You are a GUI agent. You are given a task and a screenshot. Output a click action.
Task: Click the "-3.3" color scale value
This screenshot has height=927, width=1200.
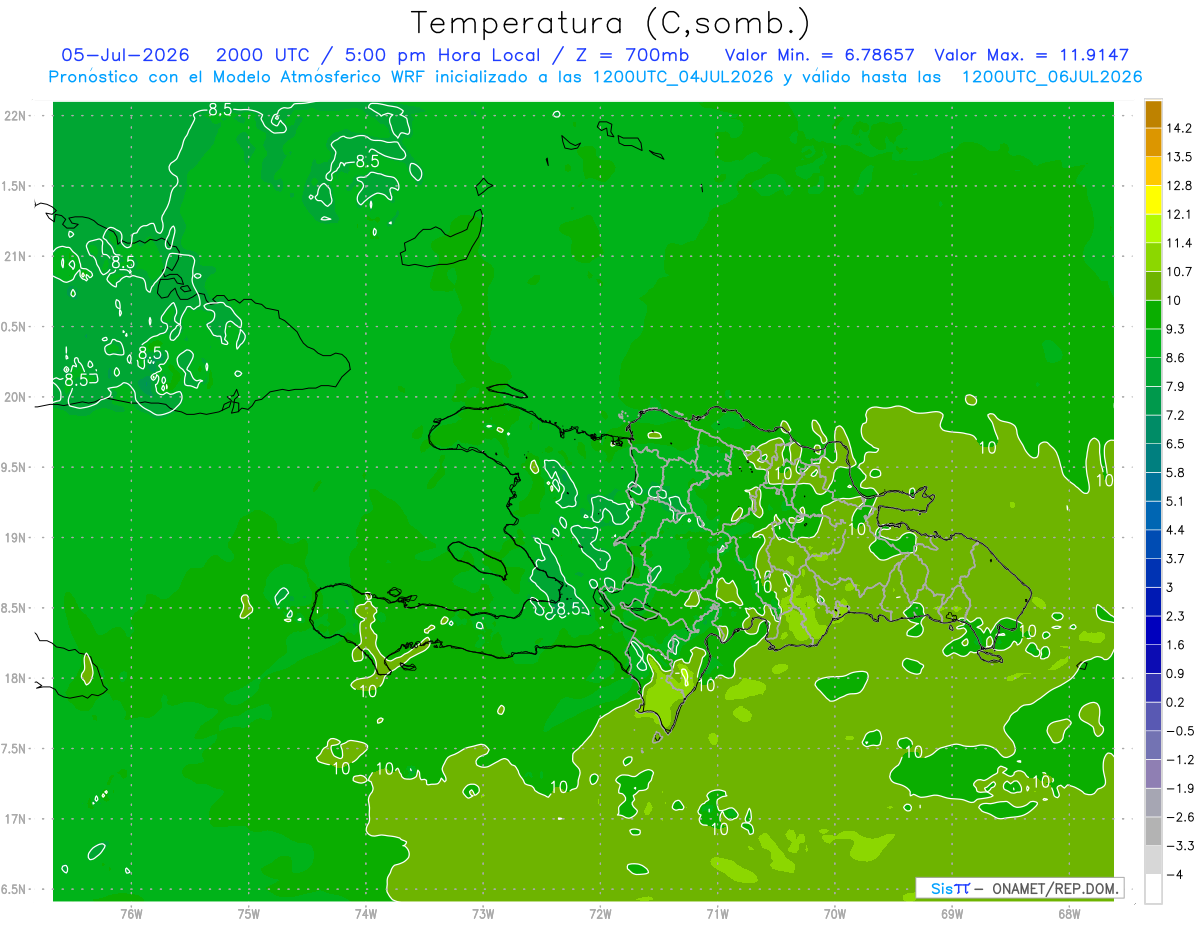pos(1179,846)
